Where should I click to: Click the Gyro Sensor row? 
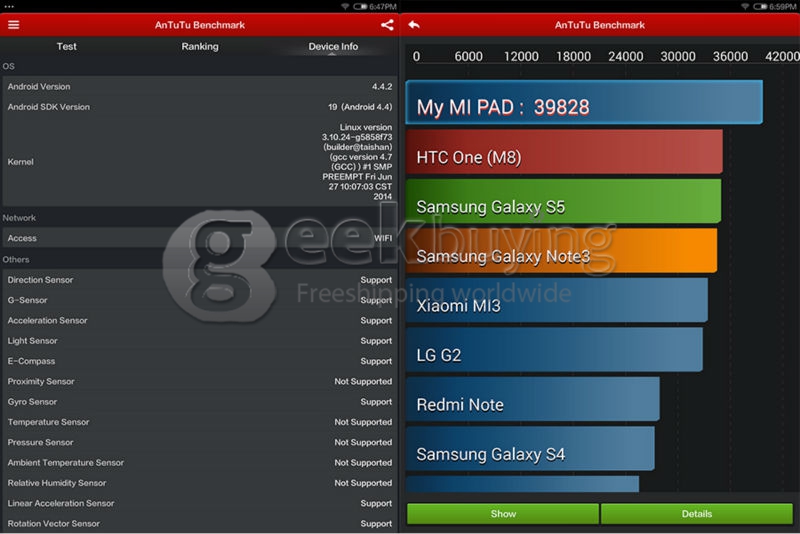click(199, 402)
